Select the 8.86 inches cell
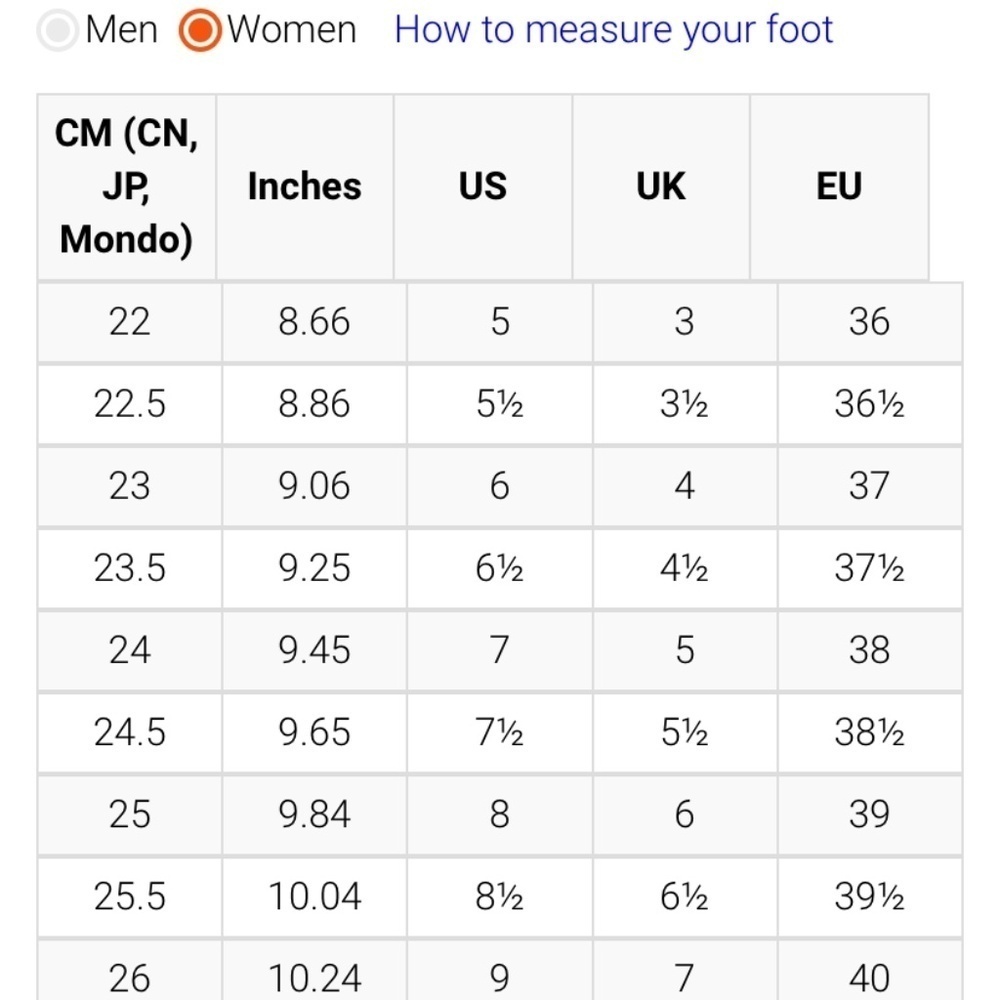The image size is (1000, 1000). point(314,404)
